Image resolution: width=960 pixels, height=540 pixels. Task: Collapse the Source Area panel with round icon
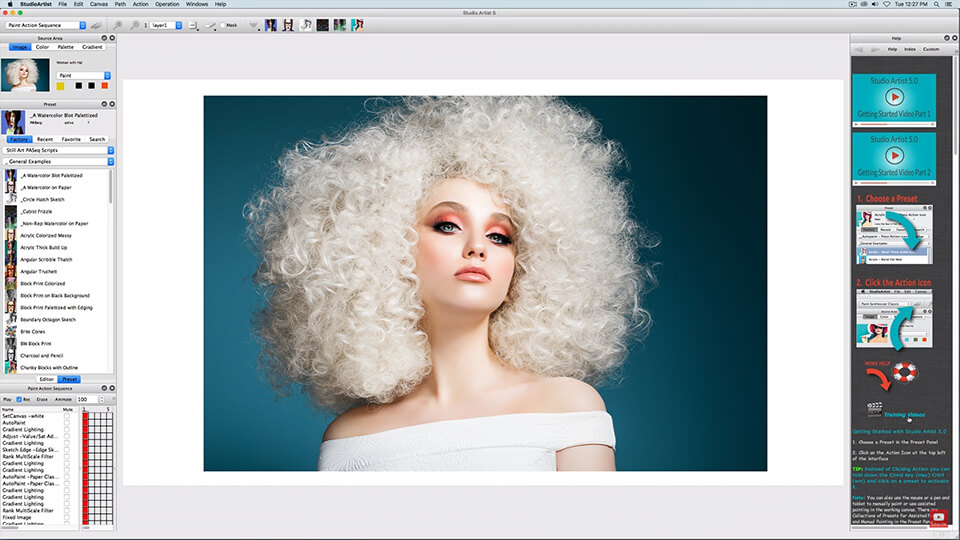(x=104, y=38)
